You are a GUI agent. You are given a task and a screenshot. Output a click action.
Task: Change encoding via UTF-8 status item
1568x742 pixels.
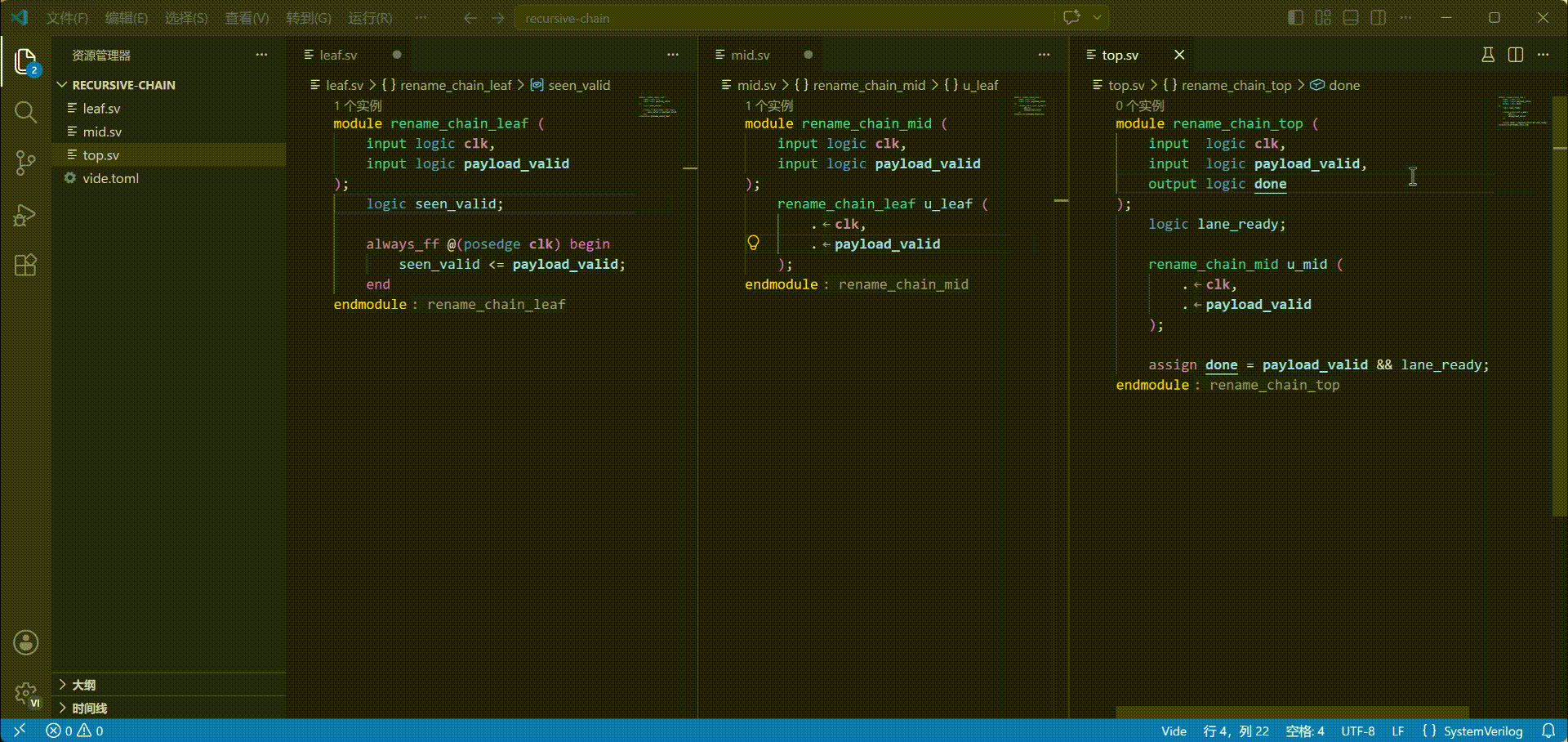(x=1358, y=731)
